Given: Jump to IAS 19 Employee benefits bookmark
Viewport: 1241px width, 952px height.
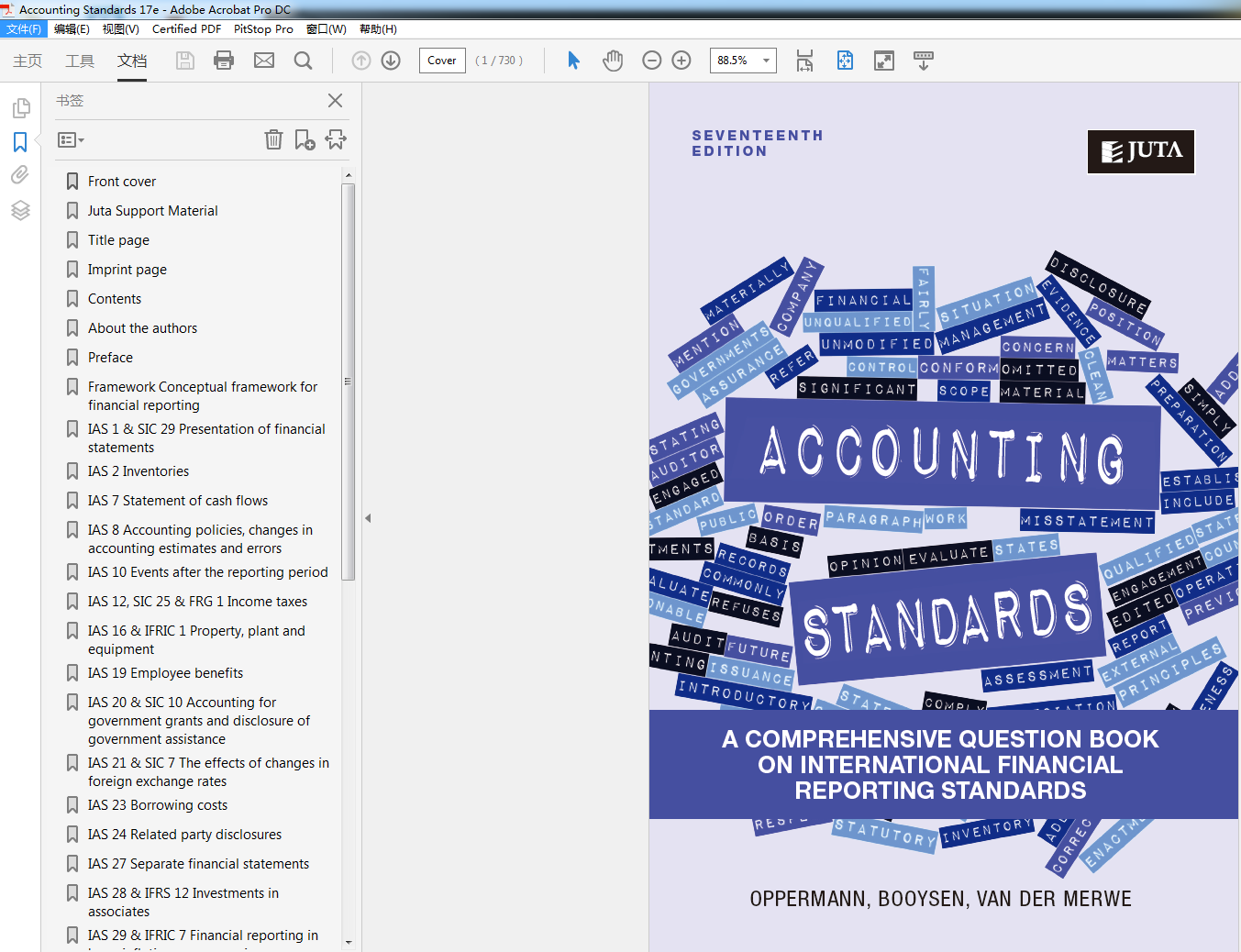Looking at the screenshot, I should (165, 673).
